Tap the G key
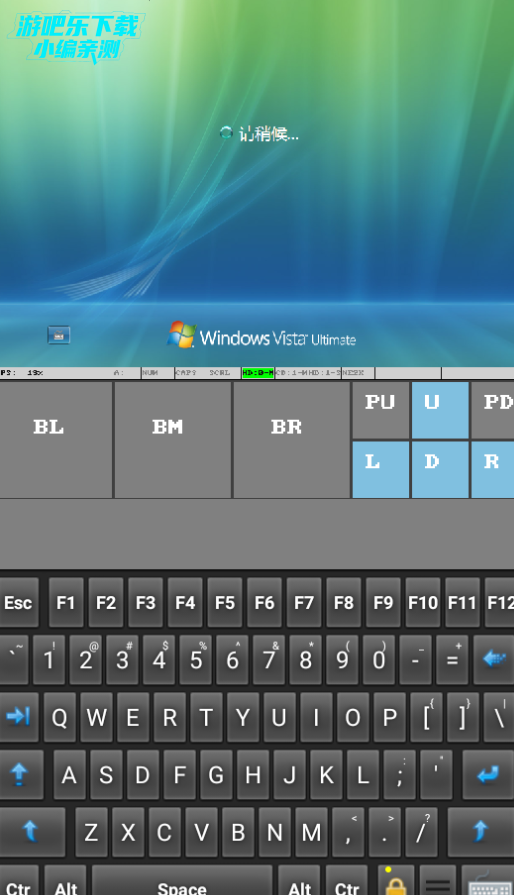The width and height of the screenshot is (514, 895). (216, 775)
